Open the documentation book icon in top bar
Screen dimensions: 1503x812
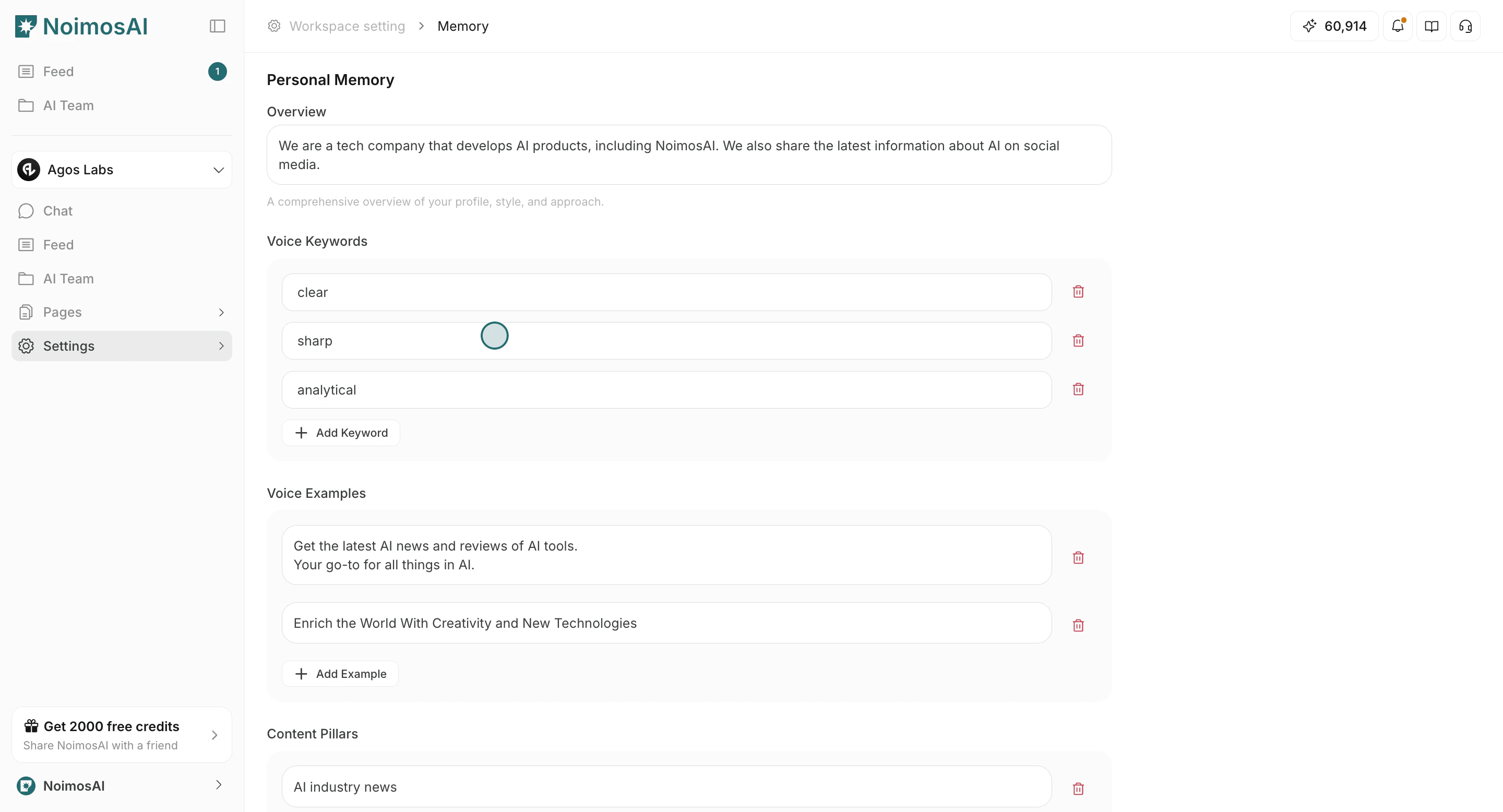click(1431, 26)
